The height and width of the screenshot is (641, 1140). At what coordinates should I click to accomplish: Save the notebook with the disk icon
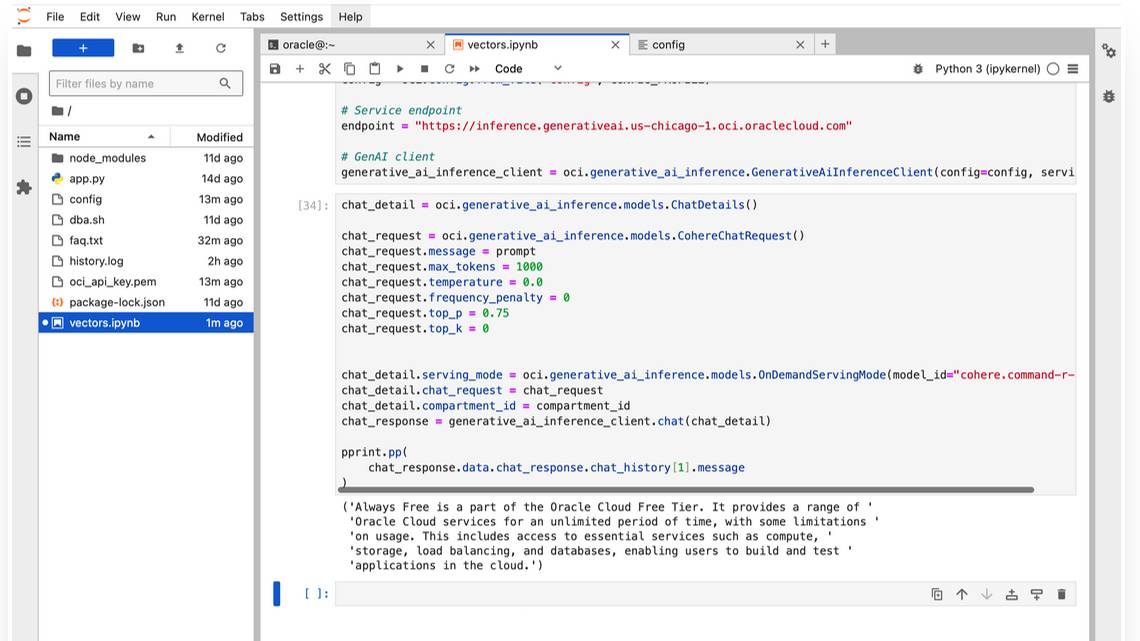coord(275,68)
